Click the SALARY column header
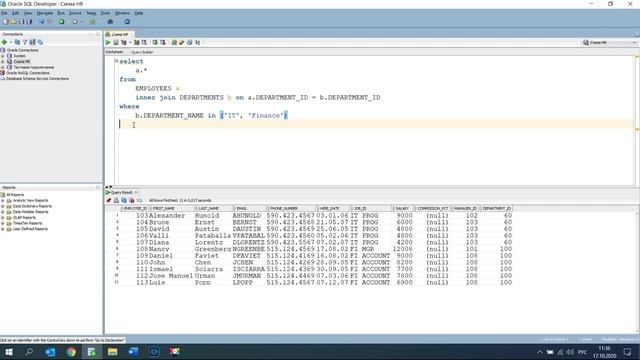The image size is (640, 360). tap(402, 209)
